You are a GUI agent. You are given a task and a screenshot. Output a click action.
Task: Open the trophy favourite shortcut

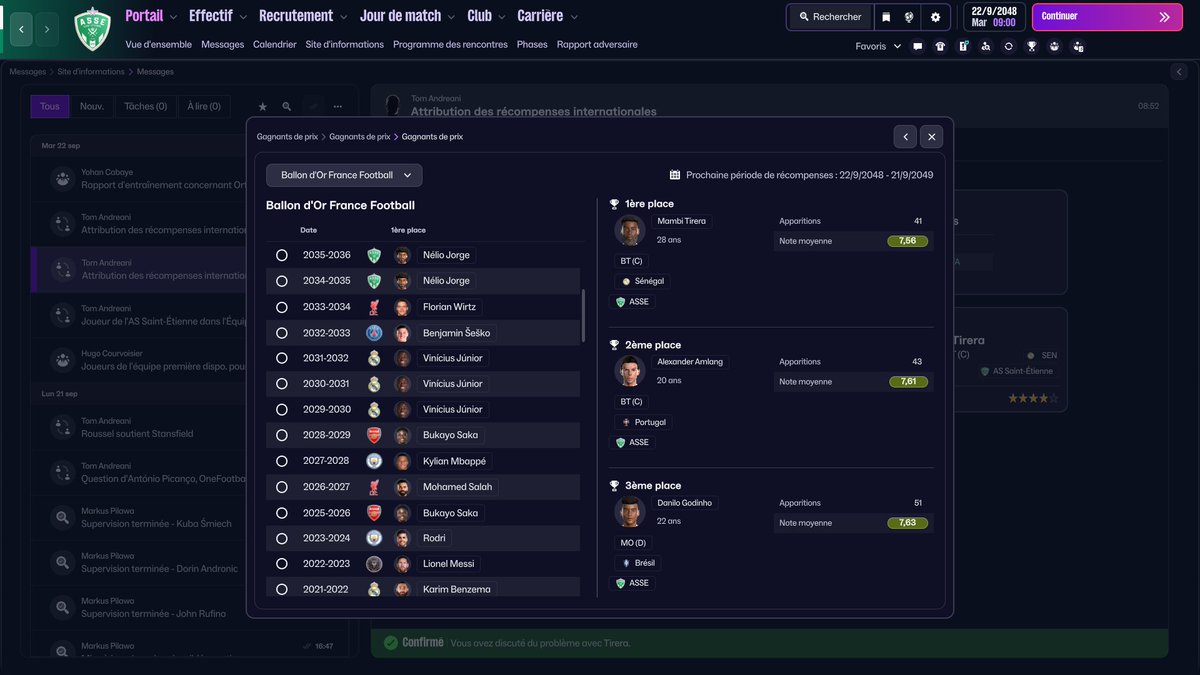(x=1032, y=46)
